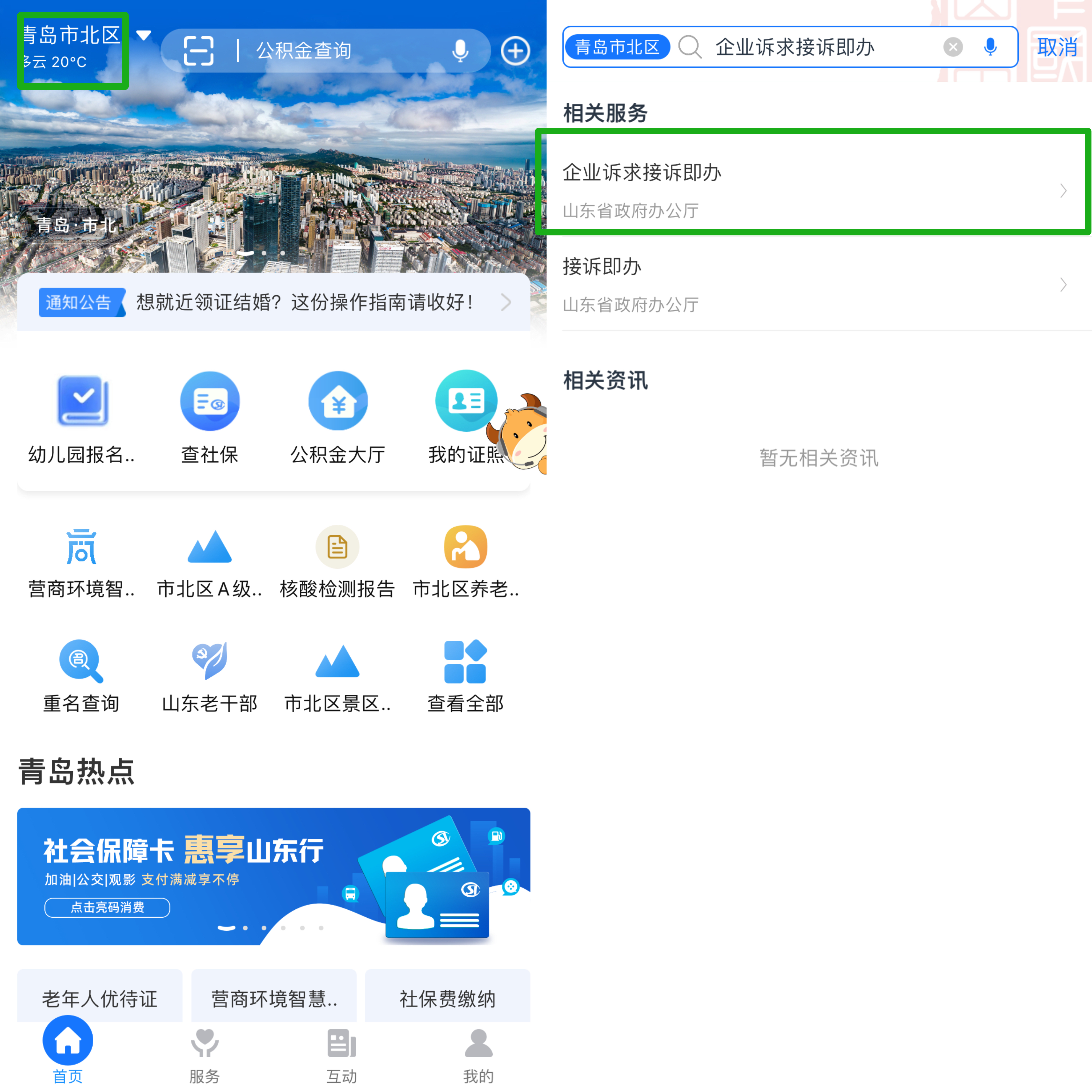Clear search text with the X icon
This screenshot has height=1092, width=1092.
[953, 47]
